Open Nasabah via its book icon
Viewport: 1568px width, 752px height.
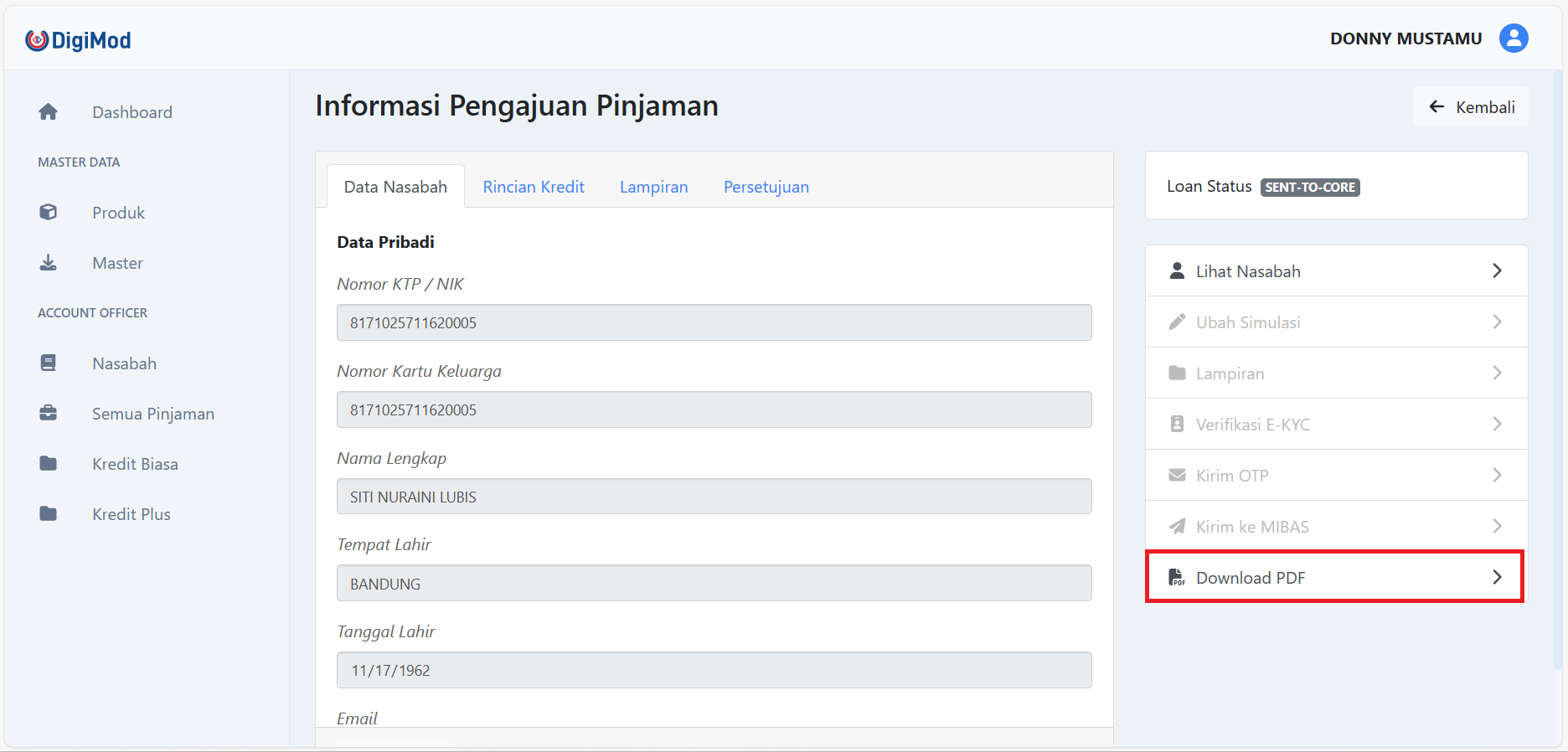click(49, 363)
